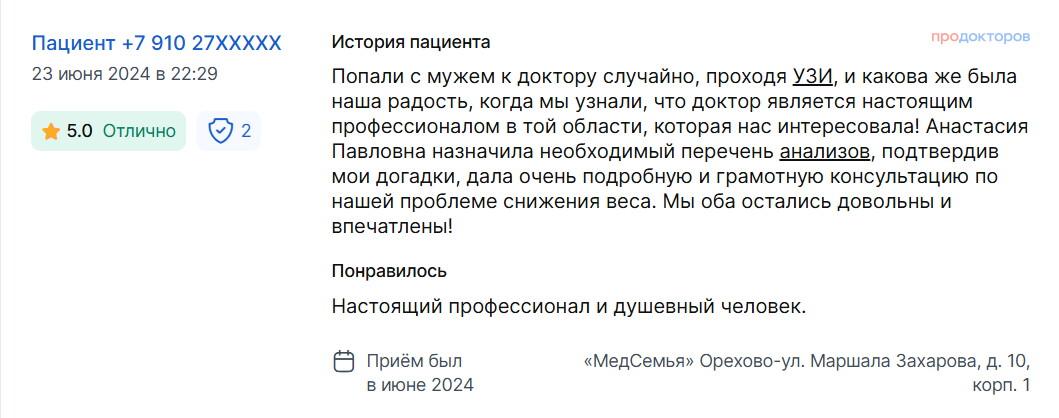Viewport: 1059px width, 418px height.
Task: Click the shield verification checkmark icon
Action: point(221,131)
